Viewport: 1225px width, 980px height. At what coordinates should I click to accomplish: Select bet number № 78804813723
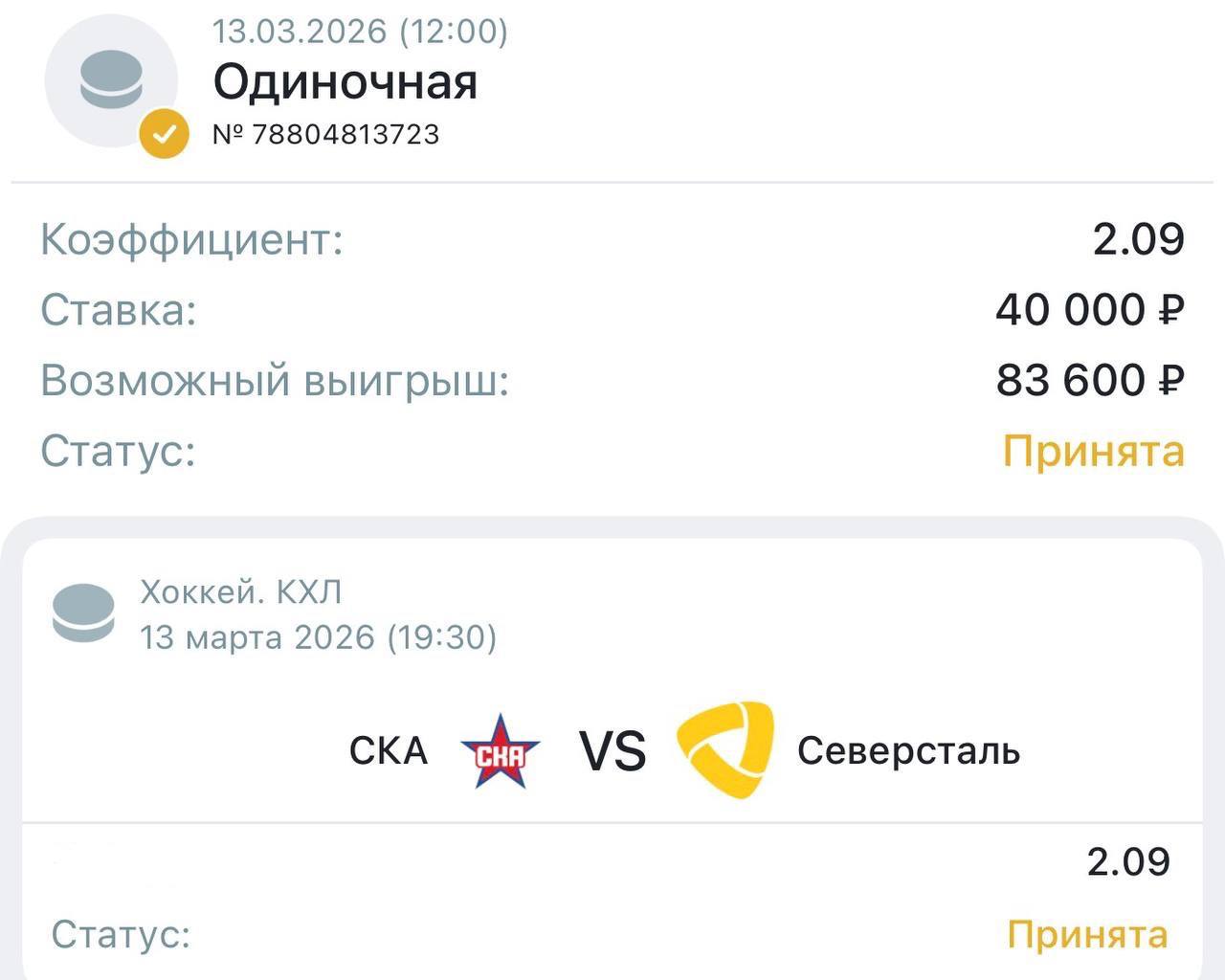point(325,134)
